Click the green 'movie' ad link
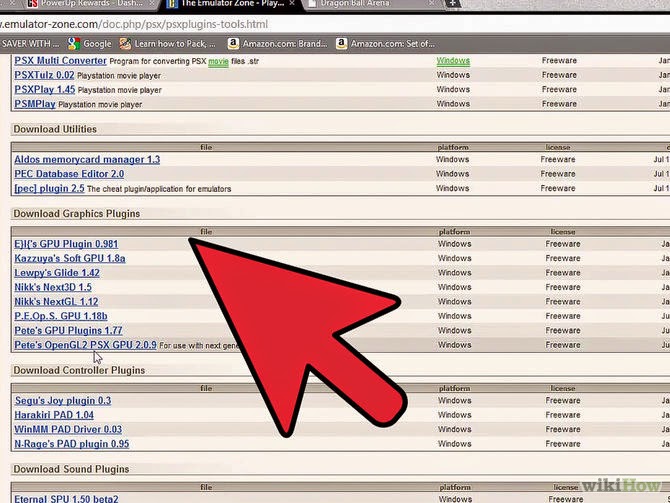Viewport: 670px width, 503px height. point(218,62)
